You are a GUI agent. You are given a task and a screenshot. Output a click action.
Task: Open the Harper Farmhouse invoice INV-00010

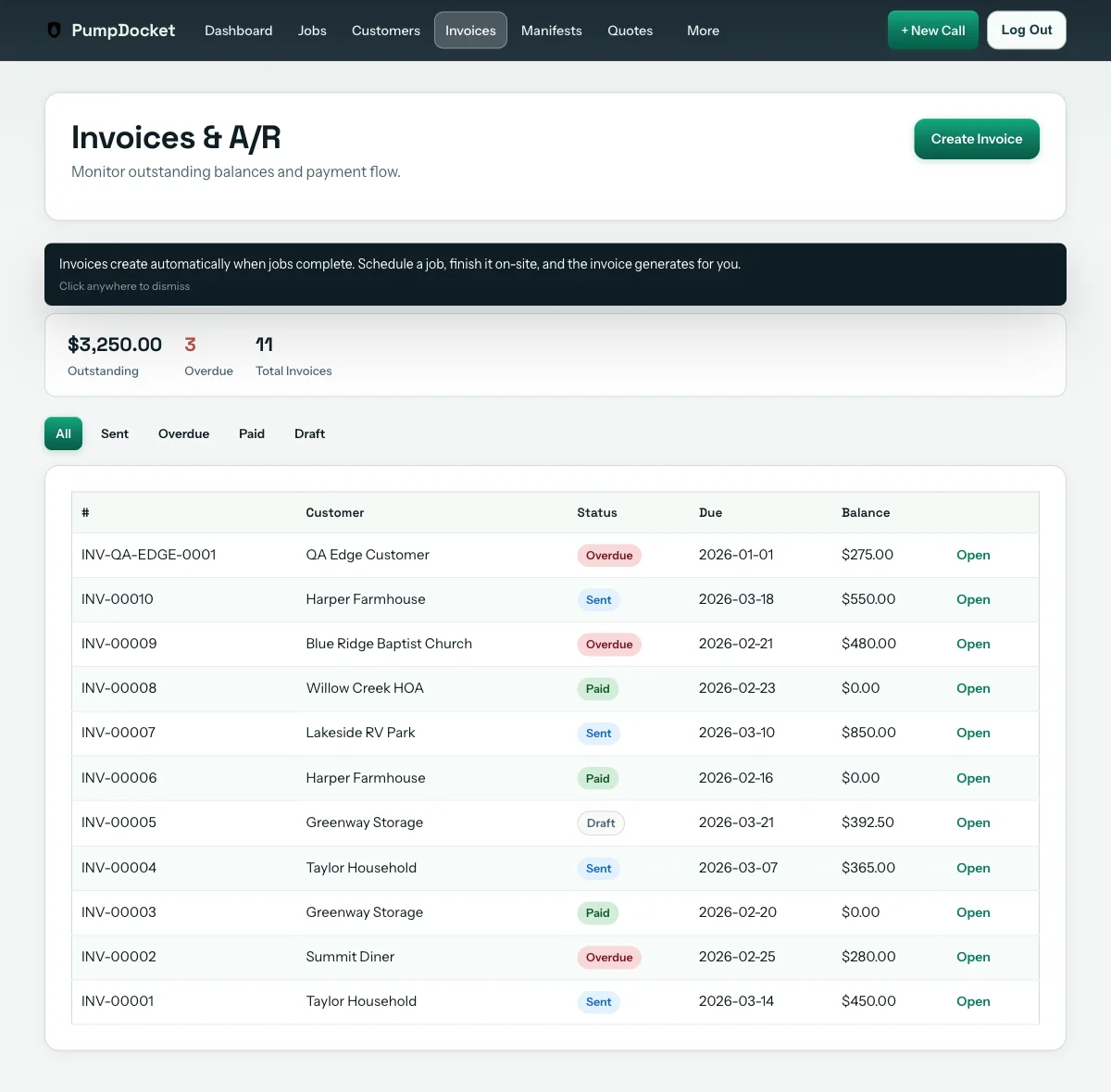tap(972, 599)
